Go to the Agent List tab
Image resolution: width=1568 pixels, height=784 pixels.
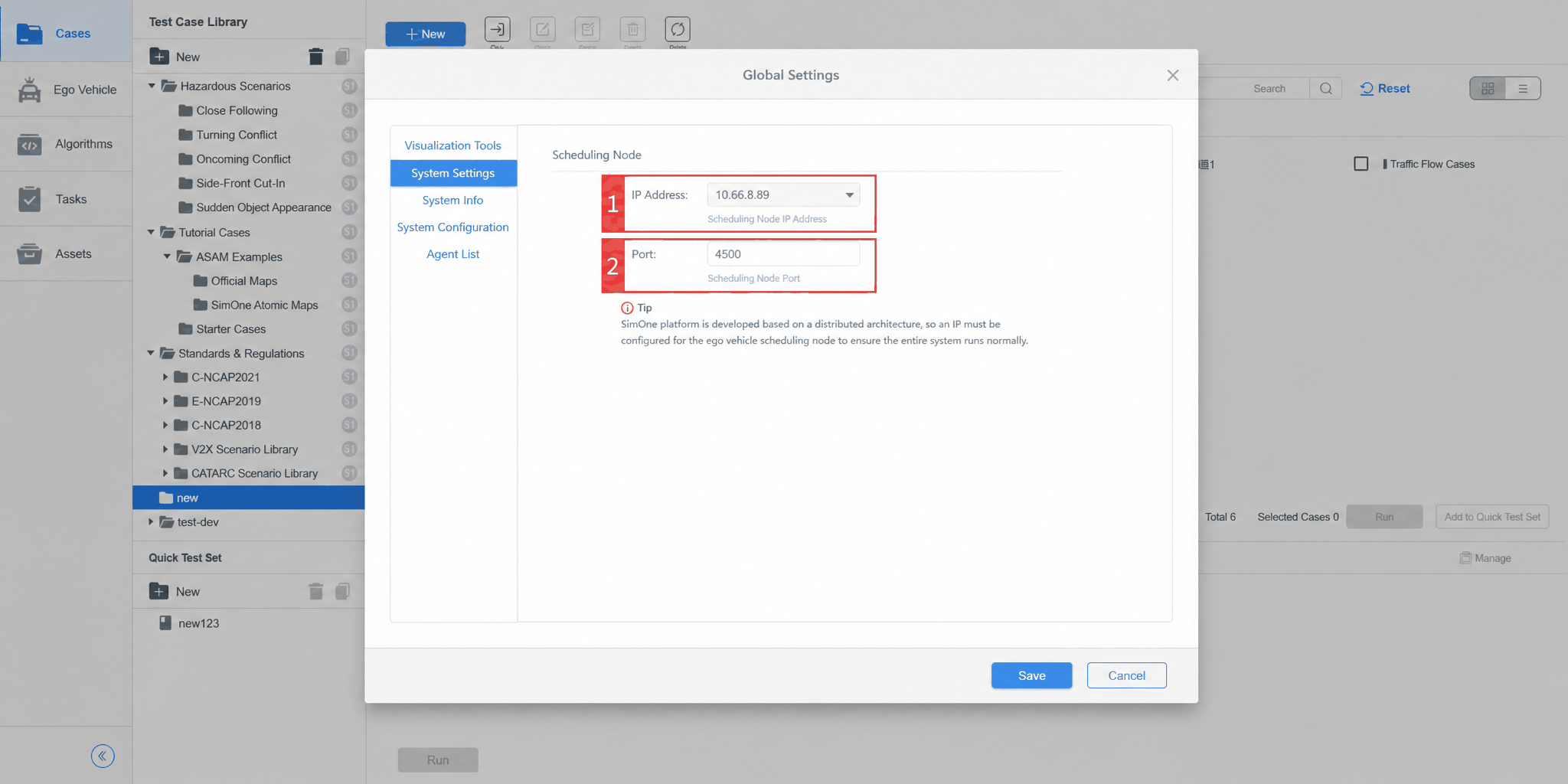pyautogui.click(x=453, y=254)
